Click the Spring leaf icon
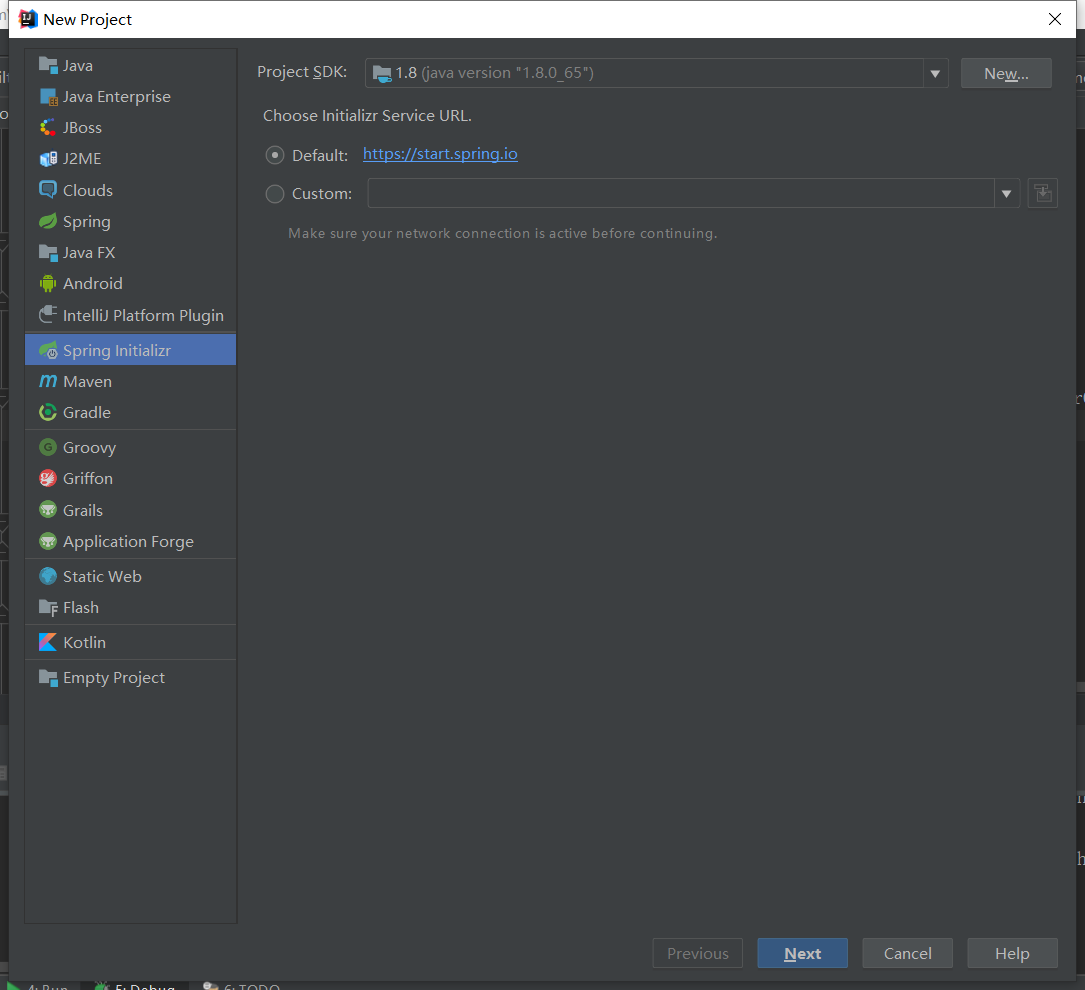Viewport: 1085px width, 990px height. click(x=48, y=221)
